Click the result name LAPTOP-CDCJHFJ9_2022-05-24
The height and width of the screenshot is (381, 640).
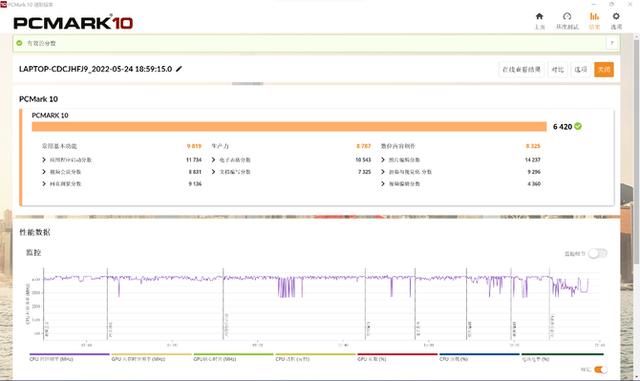tap(96, 69)
